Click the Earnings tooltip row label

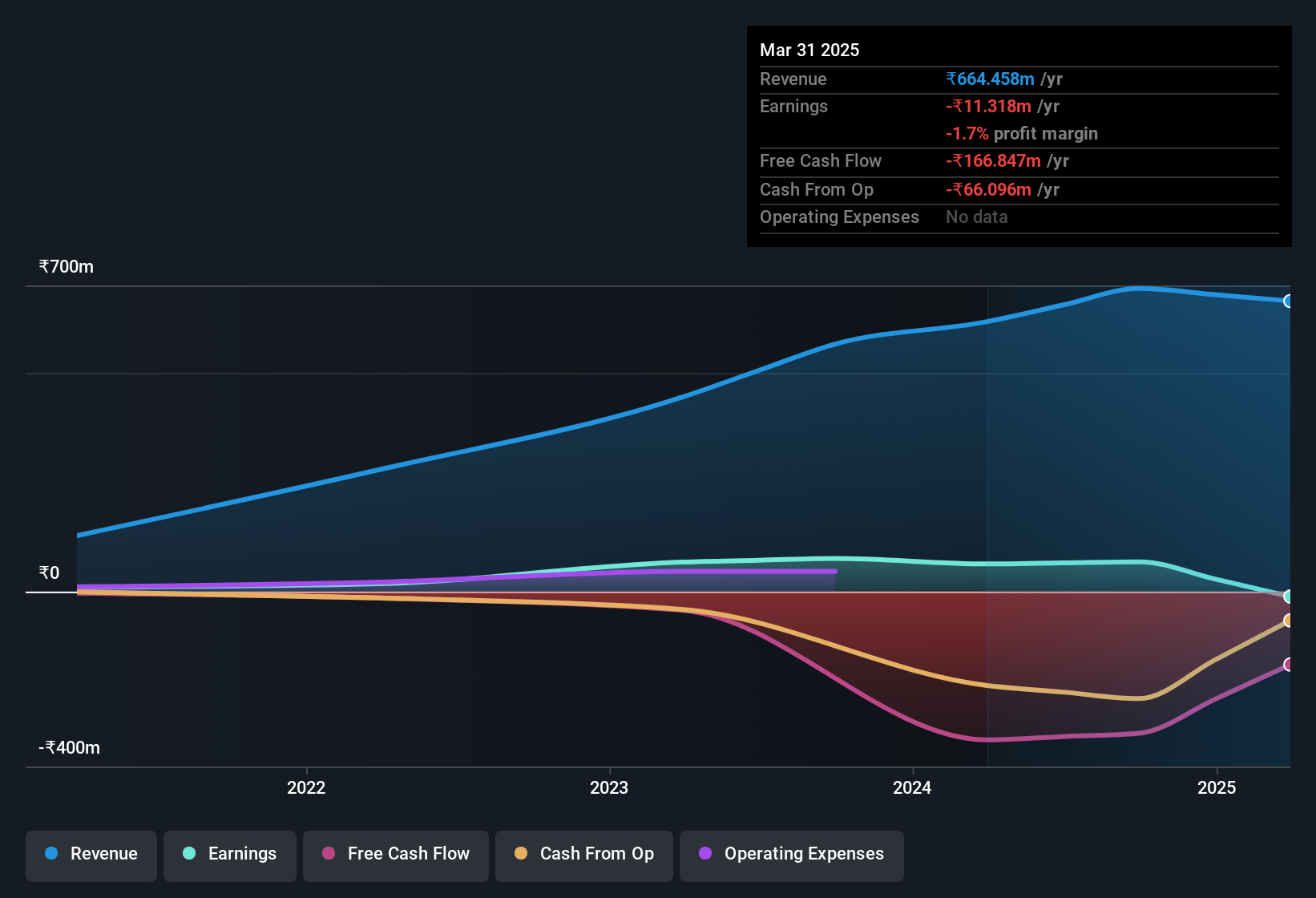[x=793, y=106]
